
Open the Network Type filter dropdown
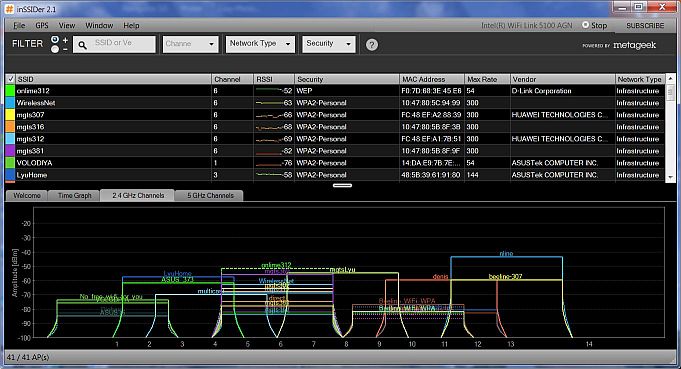coord(260,44)
